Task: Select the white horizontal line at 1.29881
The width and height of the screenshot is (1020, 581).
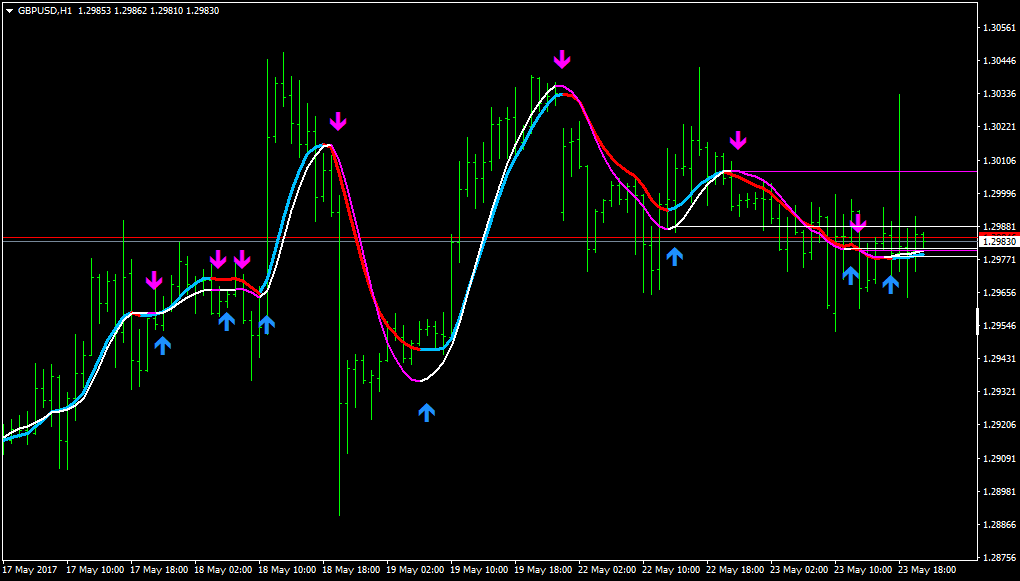Action: pos(826,226)
